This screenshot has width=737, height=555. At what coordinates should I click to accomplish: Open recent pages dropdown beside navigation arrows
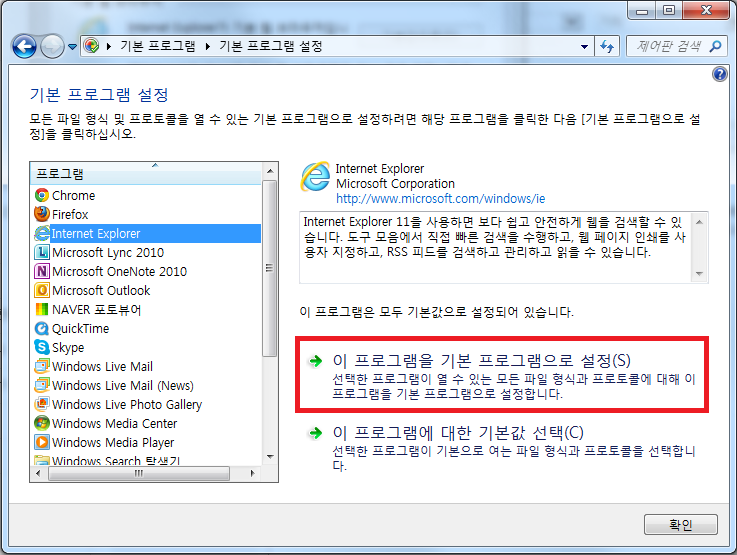pyautogui.click(x=72, y=47)
